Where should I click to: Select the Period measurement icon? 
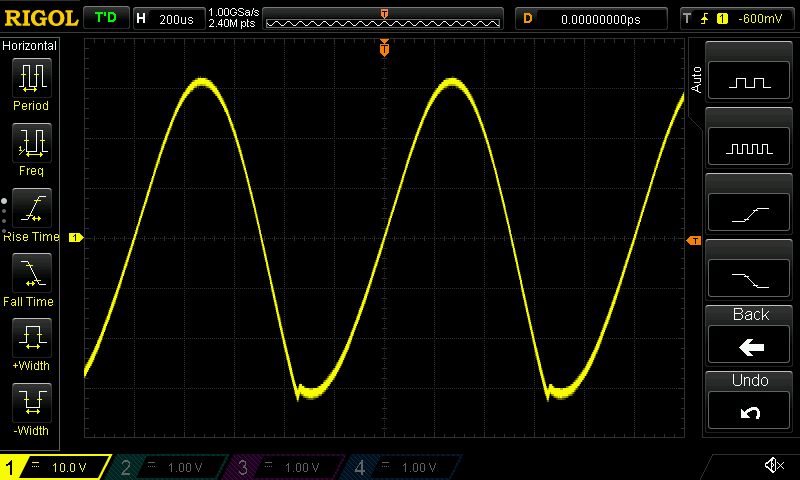[32, 78]
